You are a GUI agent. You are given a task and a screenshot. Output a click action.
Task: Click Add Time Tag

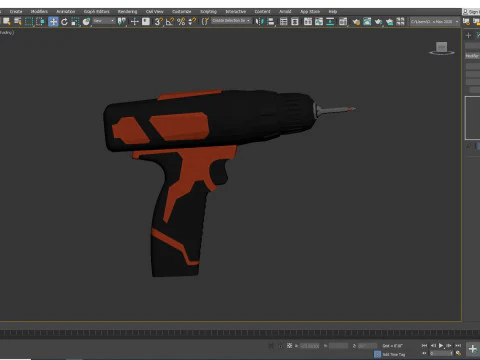click(394, 354)
